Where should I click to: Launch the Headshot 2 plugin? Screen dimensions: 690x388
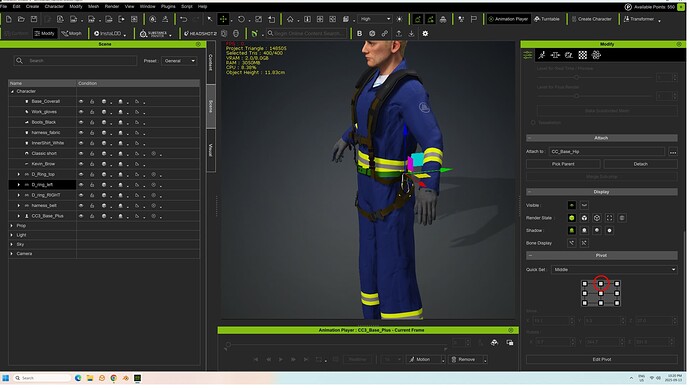point(200,33)
